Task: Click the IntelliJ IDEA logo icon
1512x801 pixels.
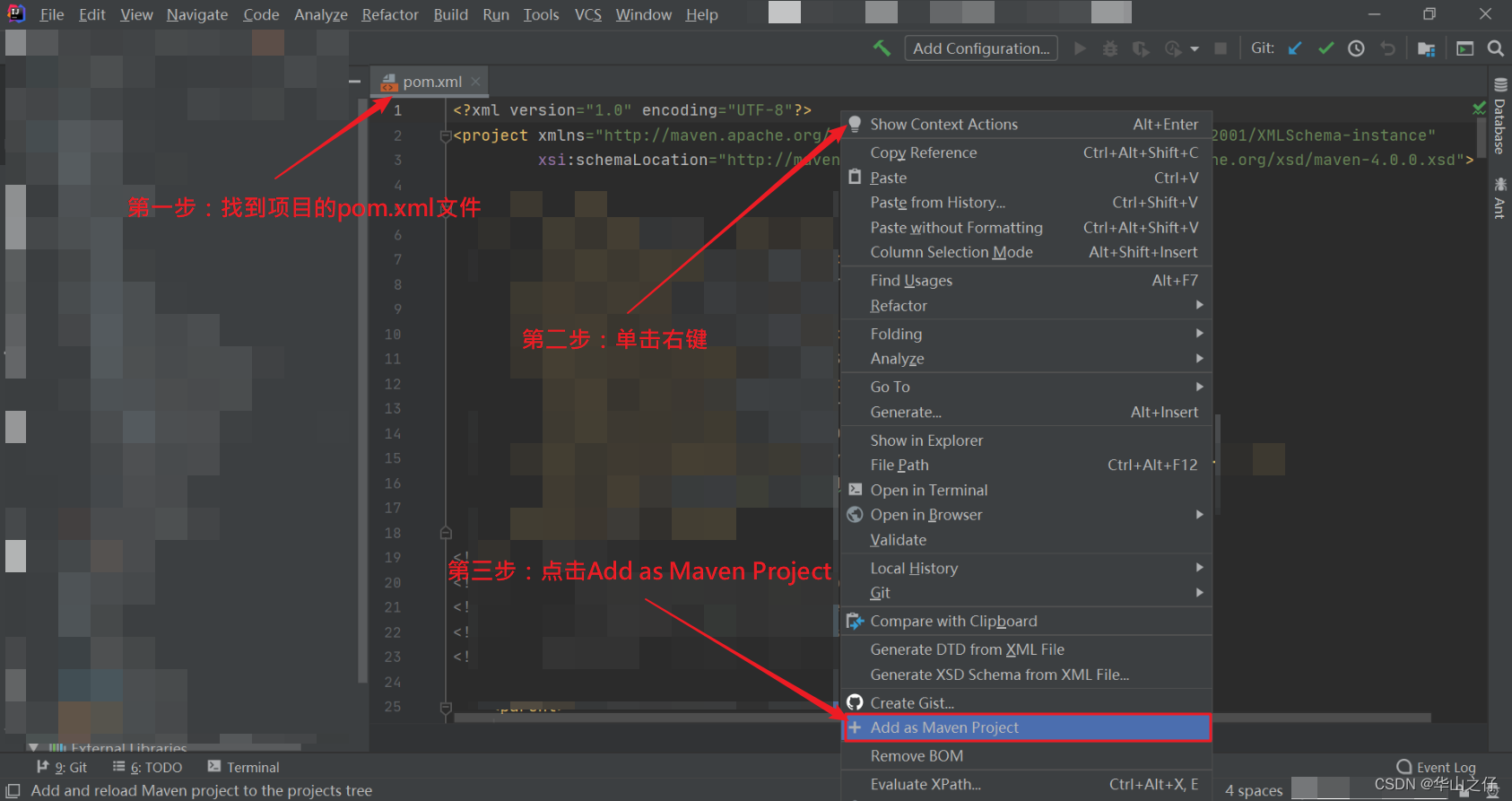Action: (x=16, y=13)
